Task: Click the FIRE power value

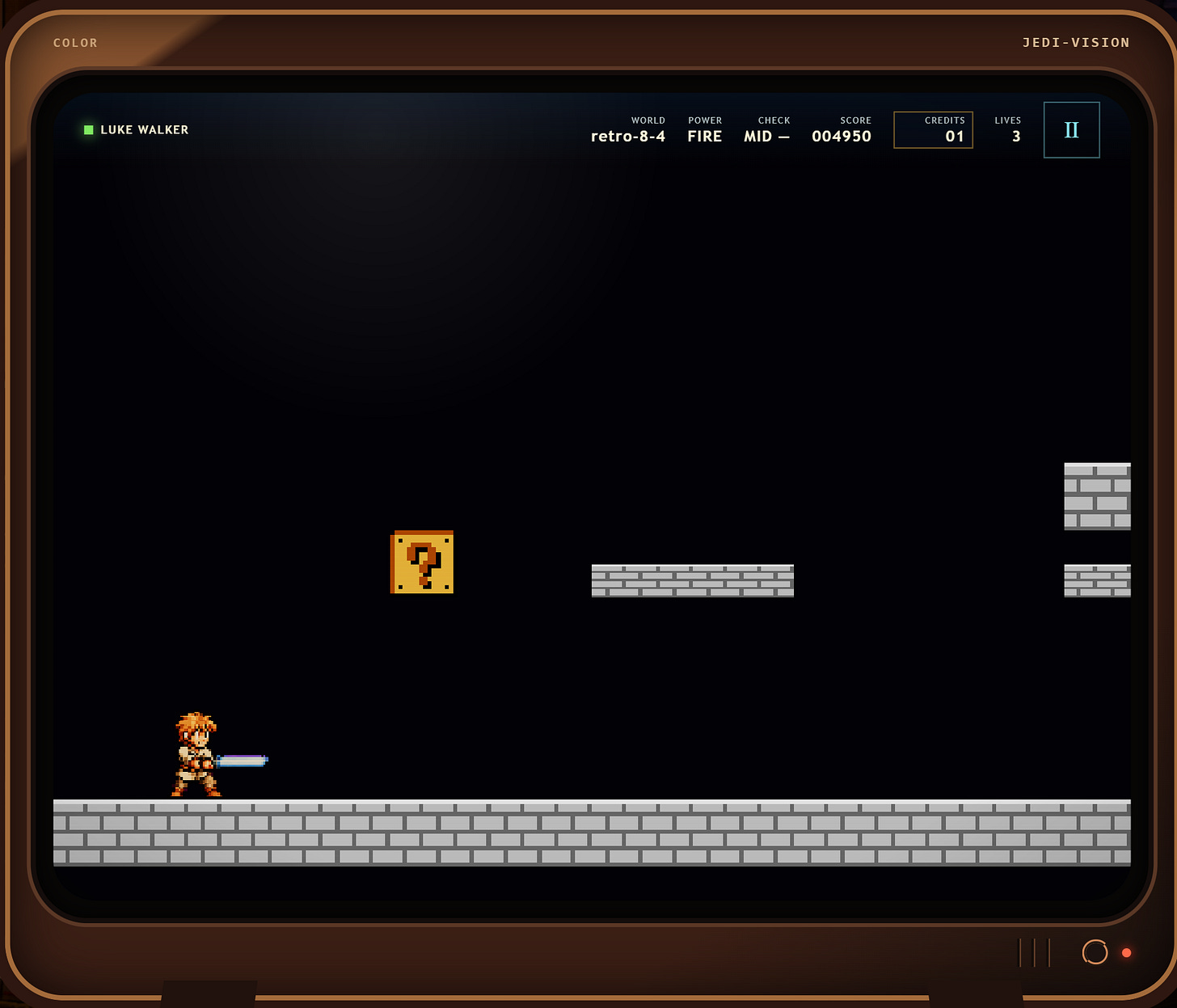Action: click(x=705, y=137)
